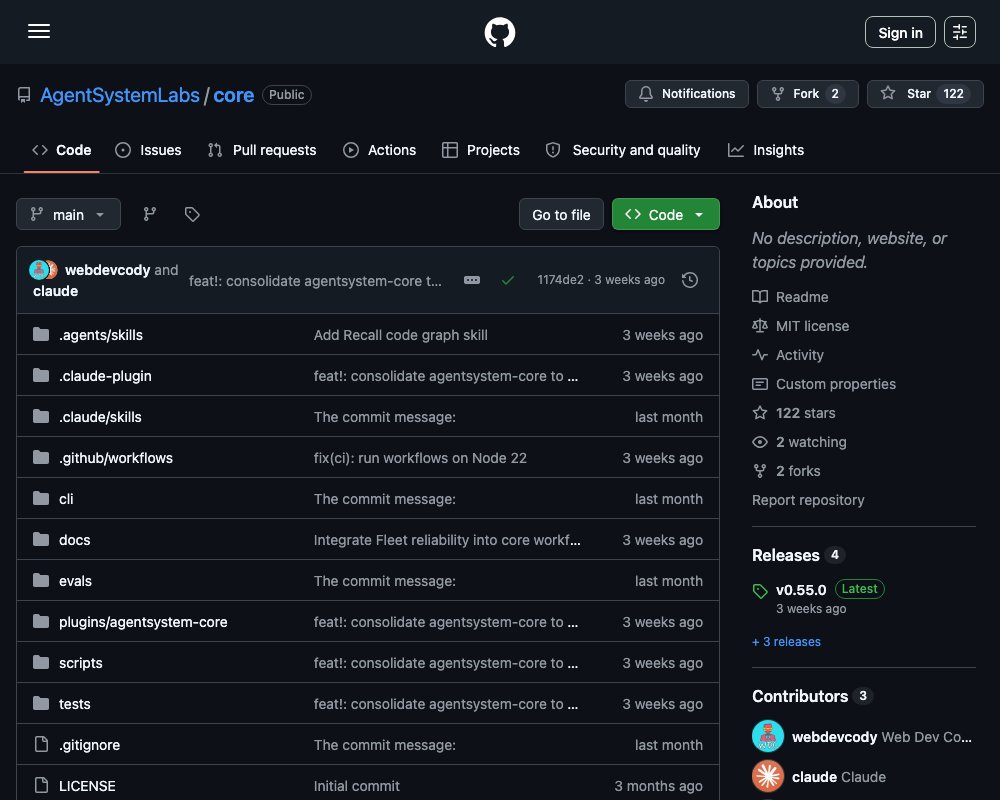Switch to the Code tab
This screenshot has height=800, width=1000.
click(62, 150)
